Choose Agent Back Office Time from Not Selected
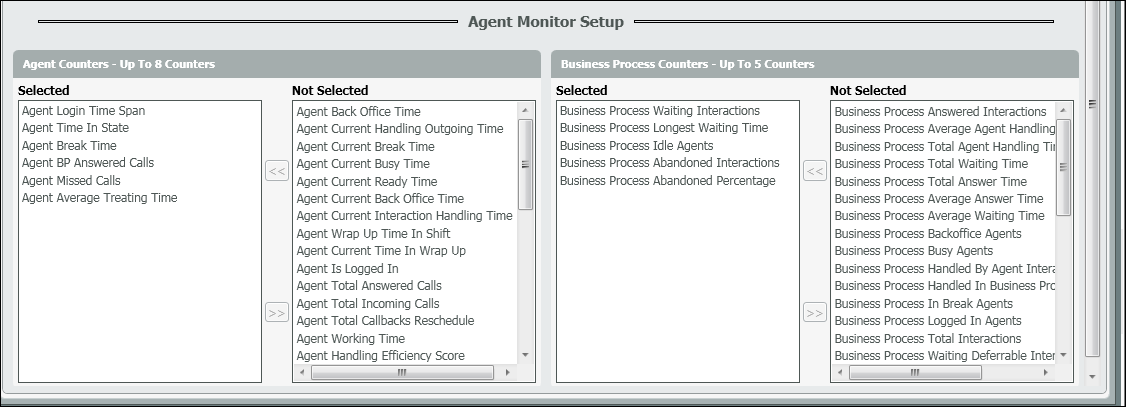Screen dimensions: 1126x407 point(359,112)
